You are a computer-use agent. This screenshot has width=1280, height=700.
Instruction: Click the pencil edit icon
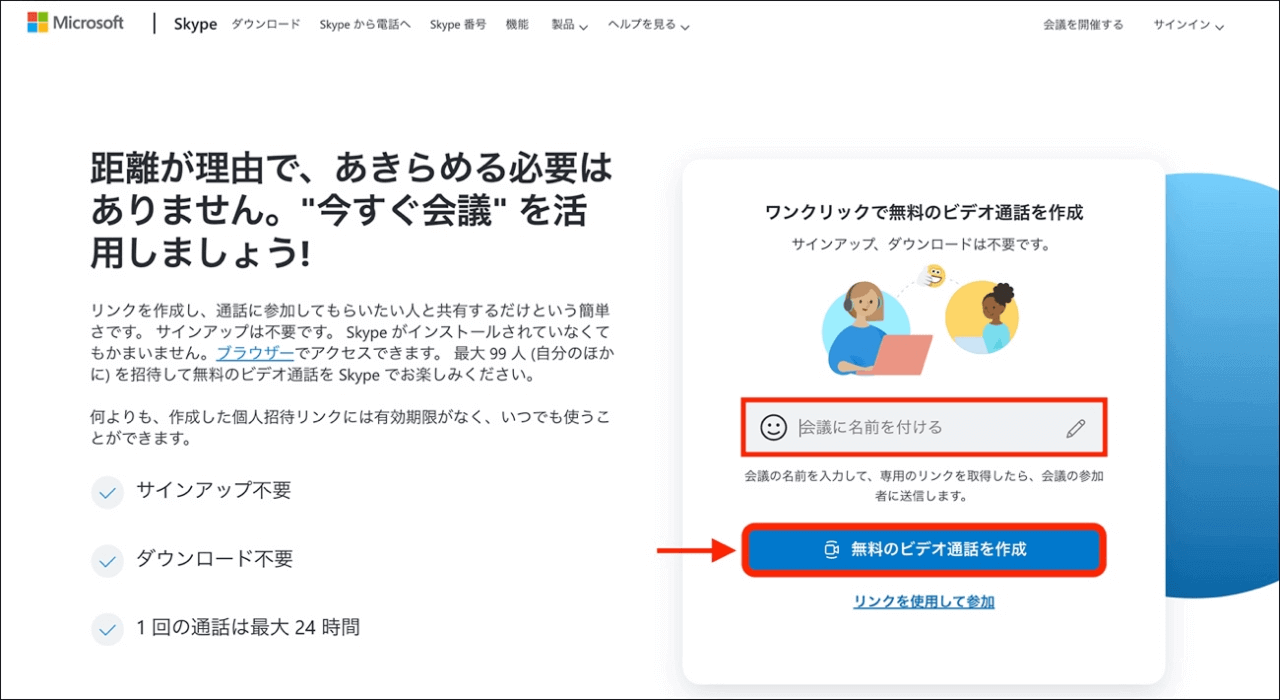(1076, 429)
